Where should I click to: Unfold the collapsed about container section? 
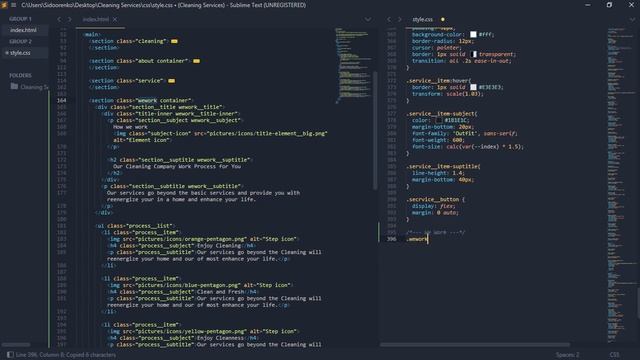[196, 61]
